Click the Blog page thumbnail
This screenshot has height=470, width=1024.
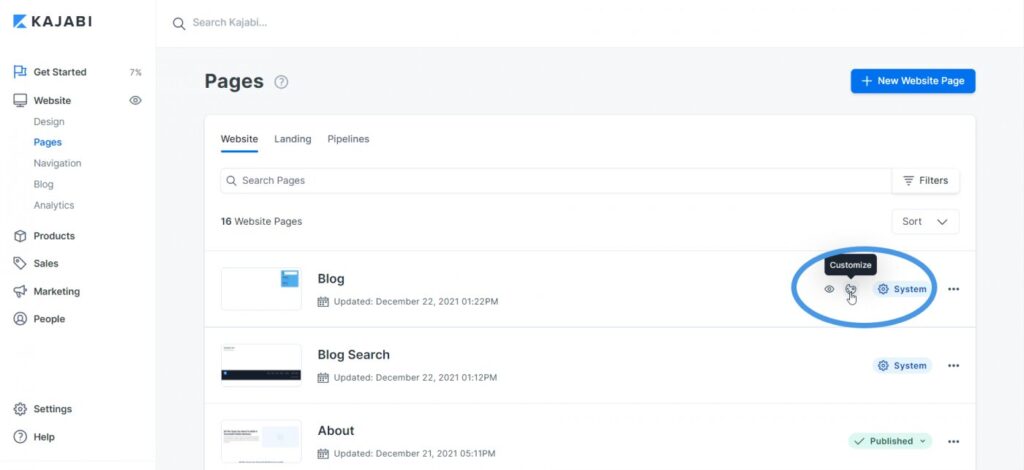tap(261, 289)
